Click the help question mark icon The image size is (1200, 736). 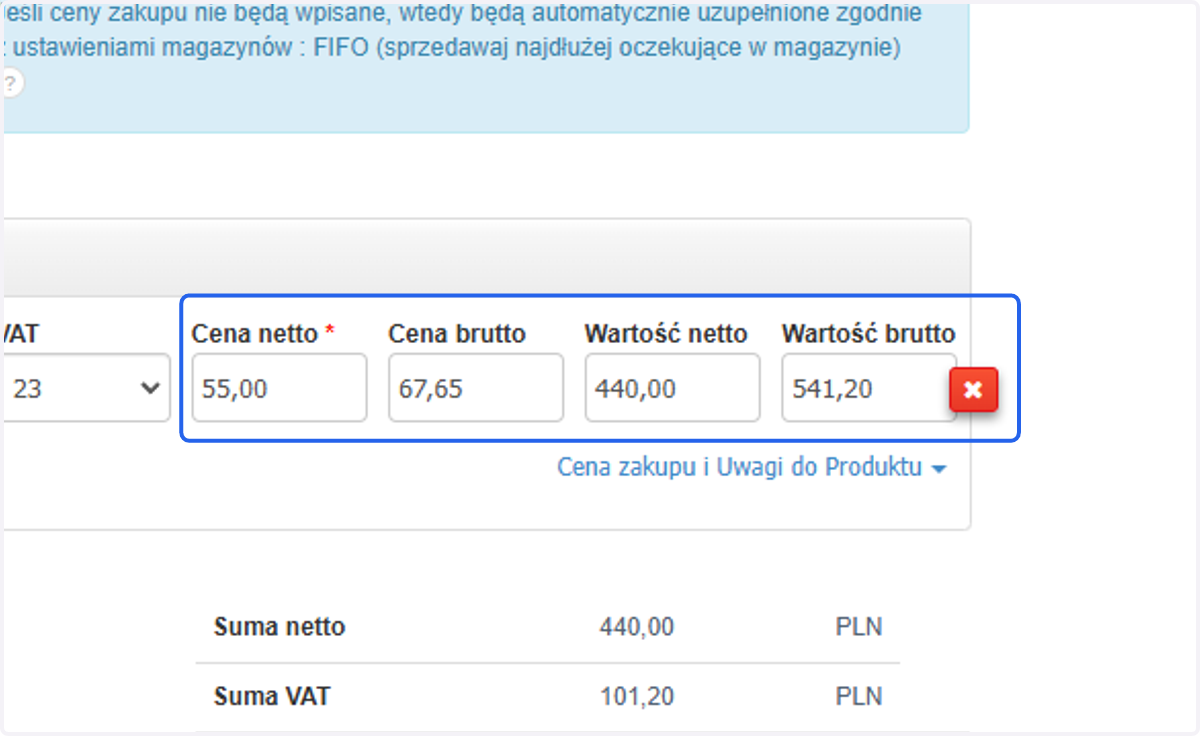point(10,83)
